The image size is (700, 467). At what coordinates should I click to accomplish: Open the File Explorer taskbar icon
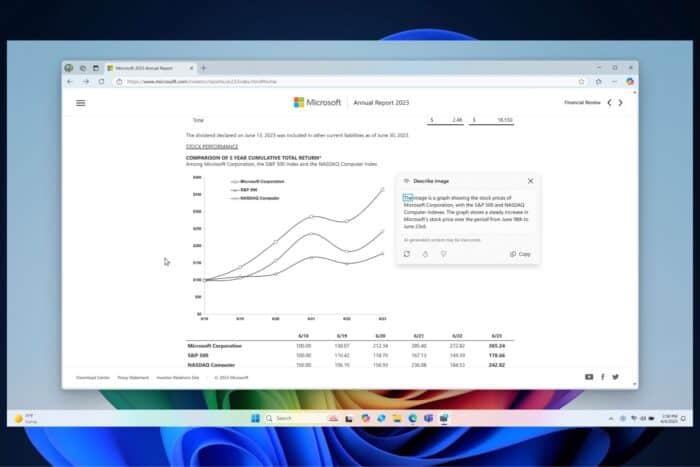coord(397,418)
